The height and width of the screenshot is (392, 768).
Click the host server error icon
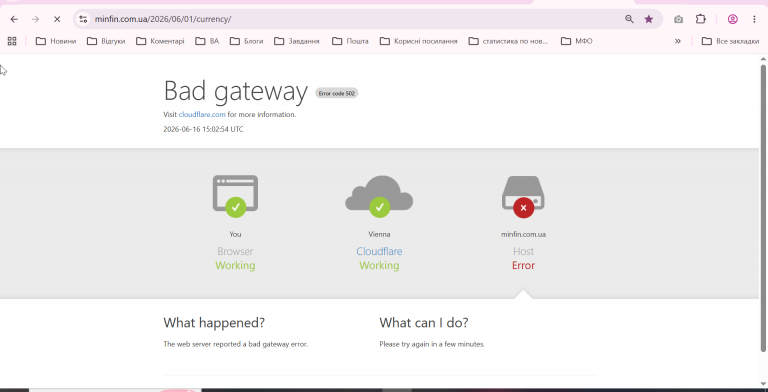coord(523,196)
